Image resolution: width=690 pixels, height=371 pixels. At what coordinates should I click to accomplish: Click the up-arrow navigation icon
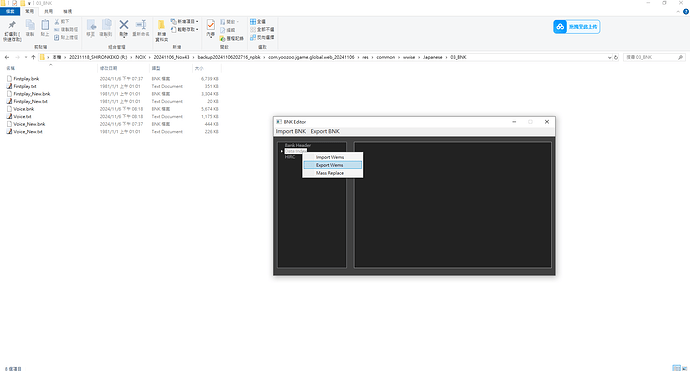[33, 57]
